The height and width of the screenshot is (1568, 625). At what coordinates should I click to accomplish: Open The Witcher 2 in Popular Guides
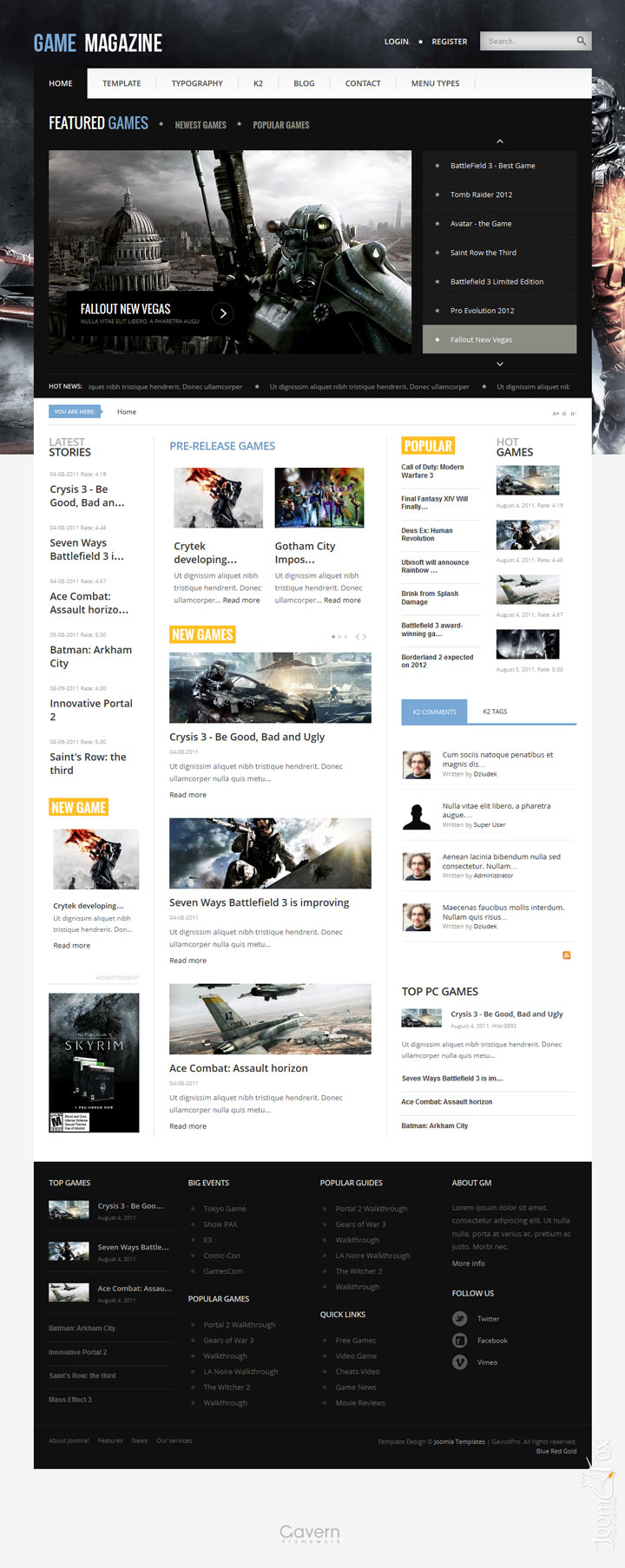coord(359,1271)
